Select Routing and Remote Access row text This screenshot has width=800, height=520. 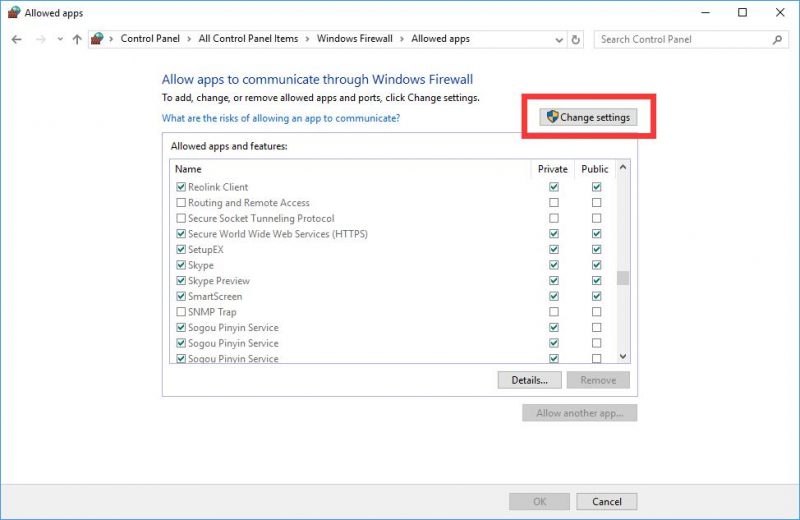point(248,203)
